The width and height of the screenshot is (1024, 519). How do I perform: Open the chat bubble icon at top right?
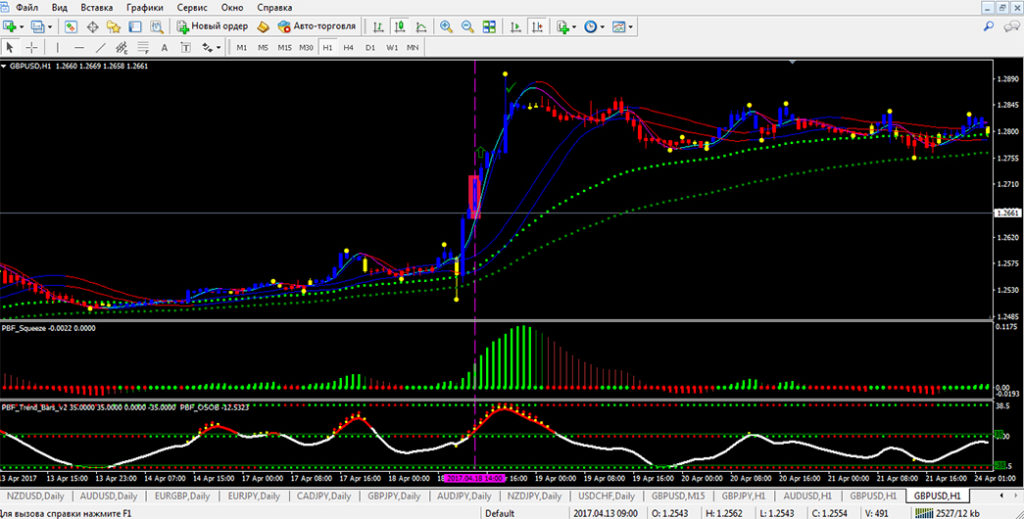(x=1012, y=26)
